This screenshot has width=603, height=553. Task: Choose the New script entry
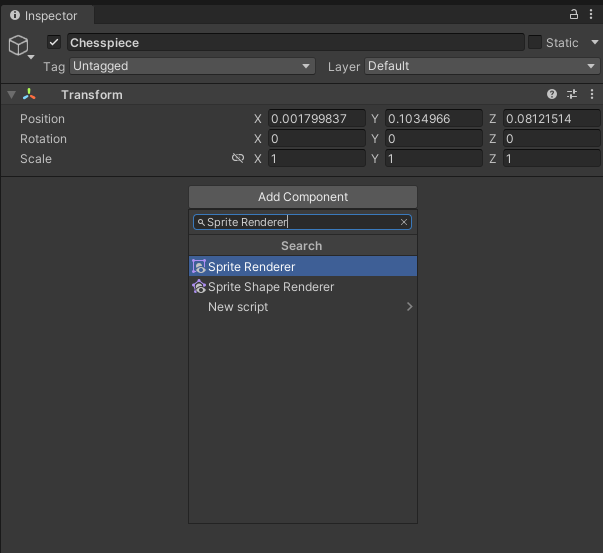(303, 306)
